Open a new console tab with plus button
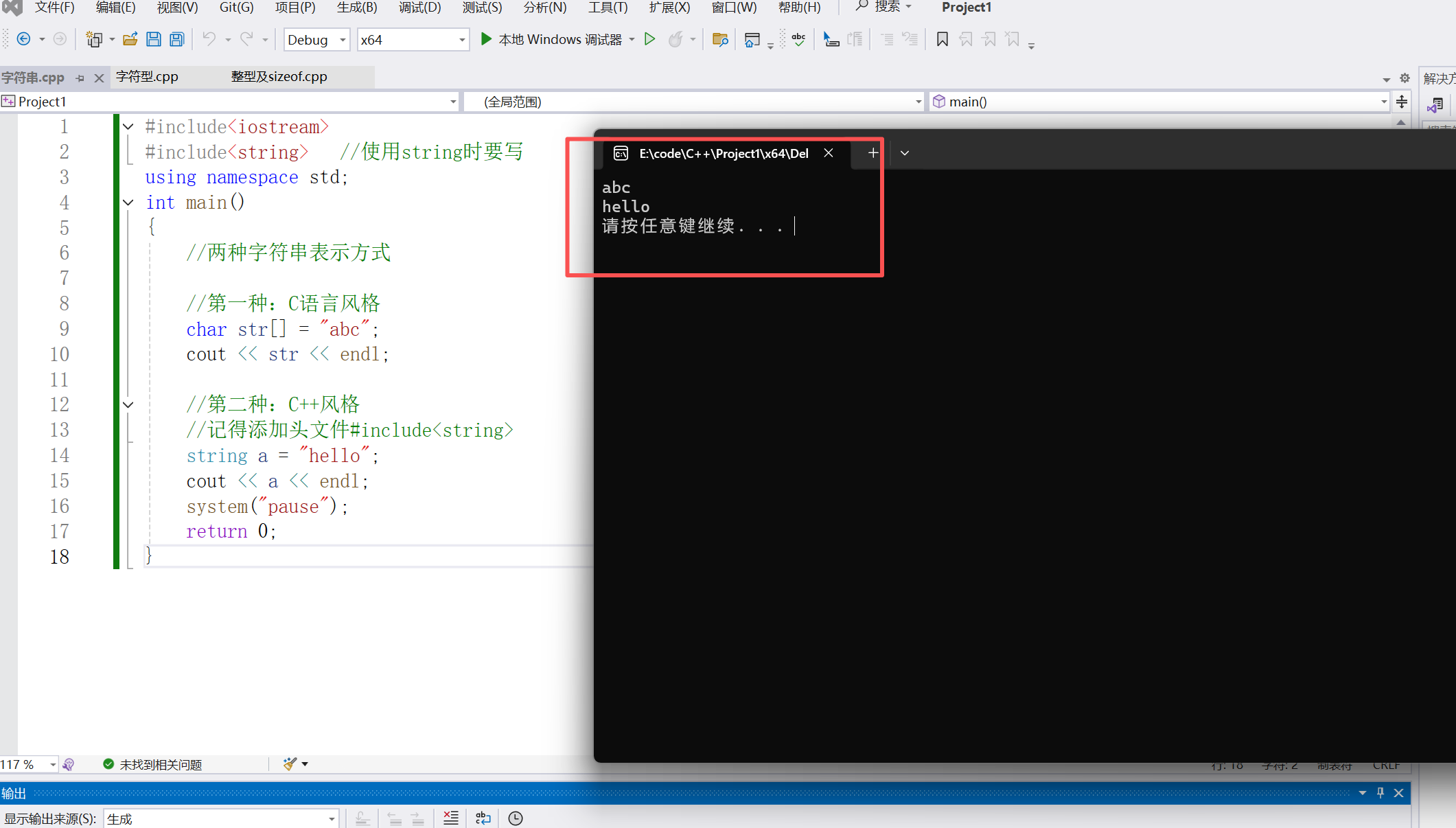 pos(873,153)
